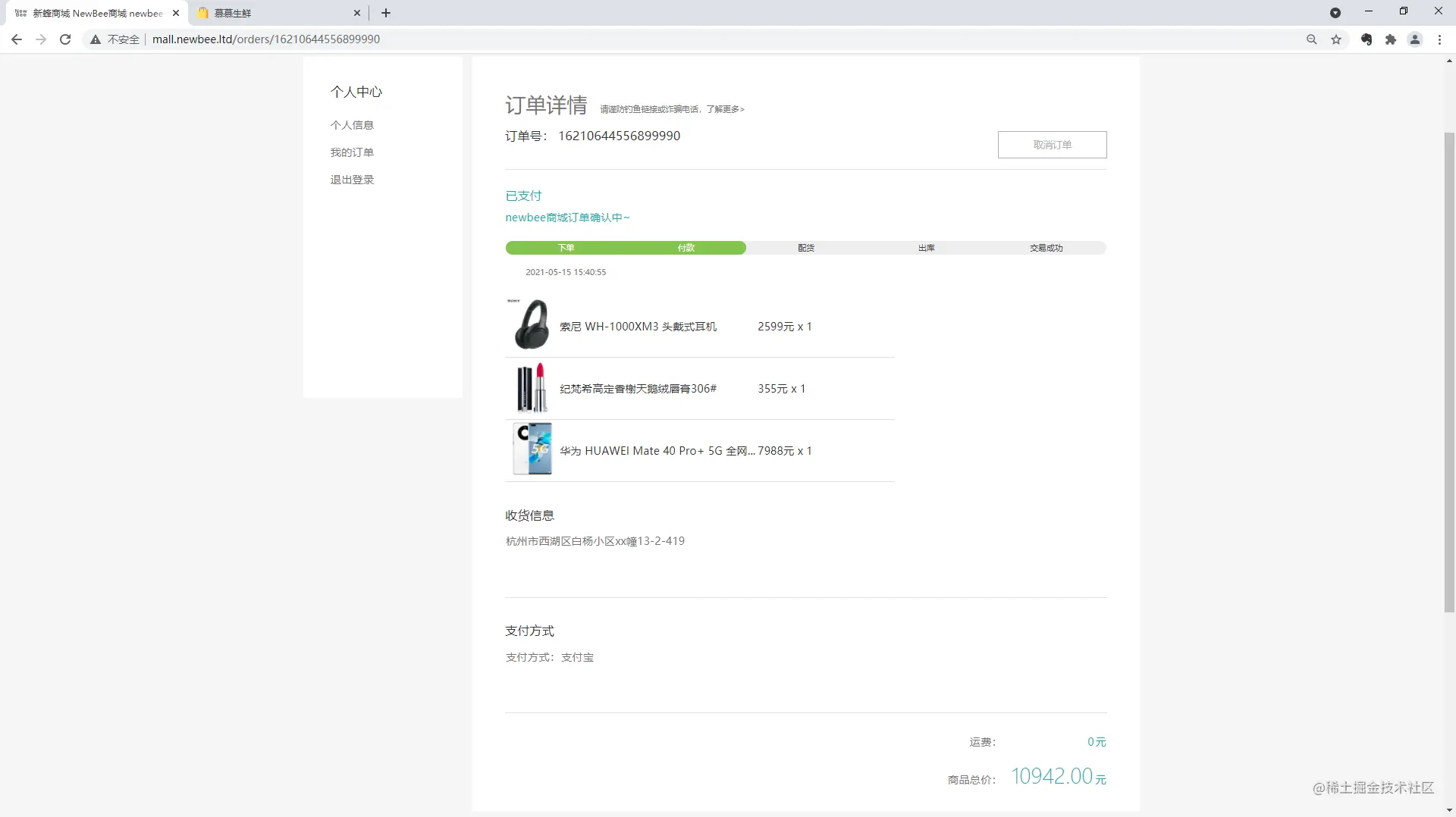Viewport: 1456px width, 817px height.
Task: Open a new browser tab
Action: coord(386,13)
